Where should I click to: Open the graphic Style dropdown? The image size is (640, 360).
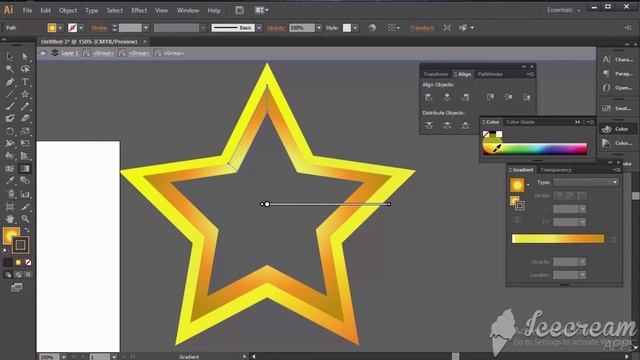pyautogui.click(x=355, y=28)
